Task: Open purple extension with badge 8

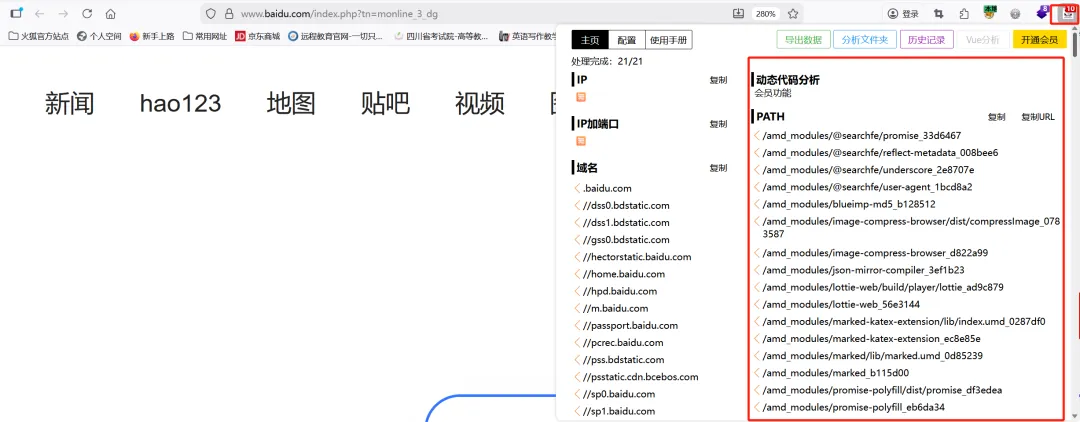Action: [x=1042, y=12]
